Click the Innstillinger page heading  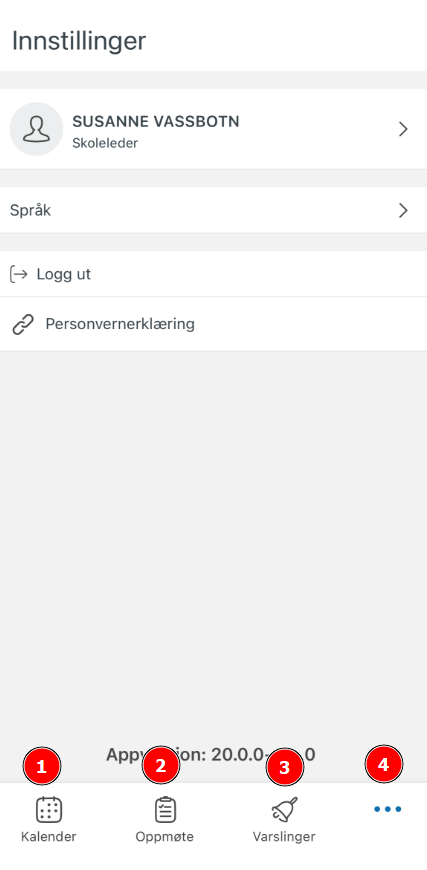[x=79, y=41]
